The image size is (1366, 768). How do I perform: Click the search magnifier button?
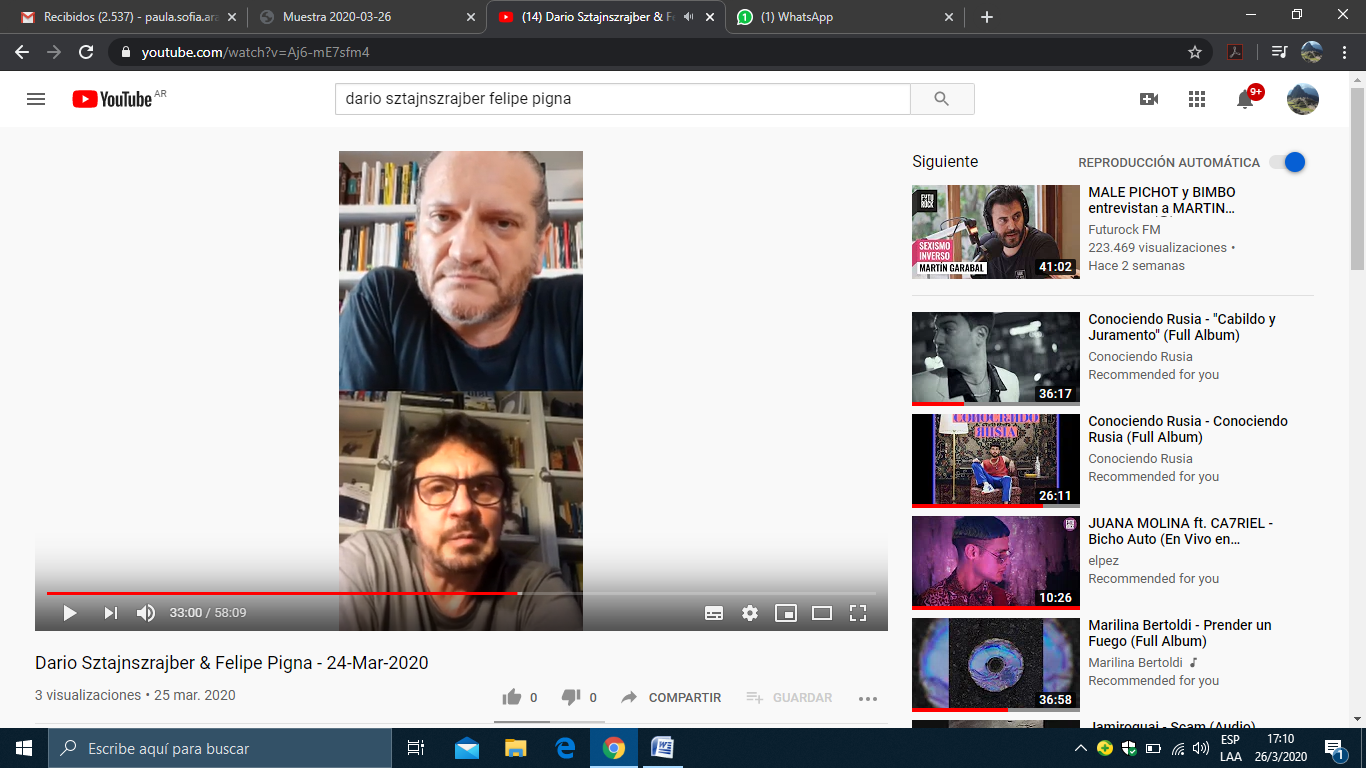pyautogui.click(x=942, y=99)
